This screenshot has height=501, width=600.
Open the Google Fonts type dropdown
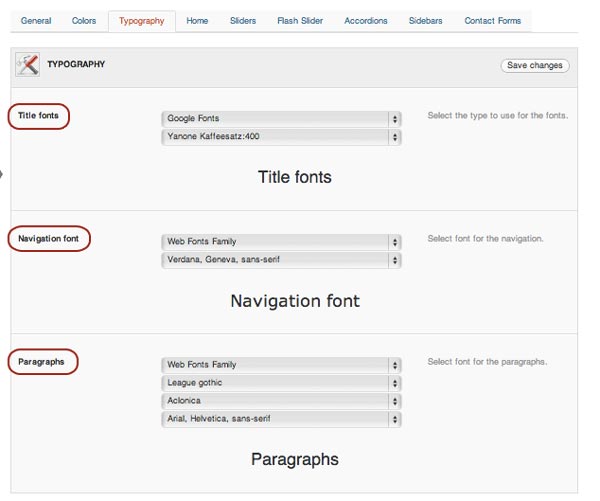[281, 119]
